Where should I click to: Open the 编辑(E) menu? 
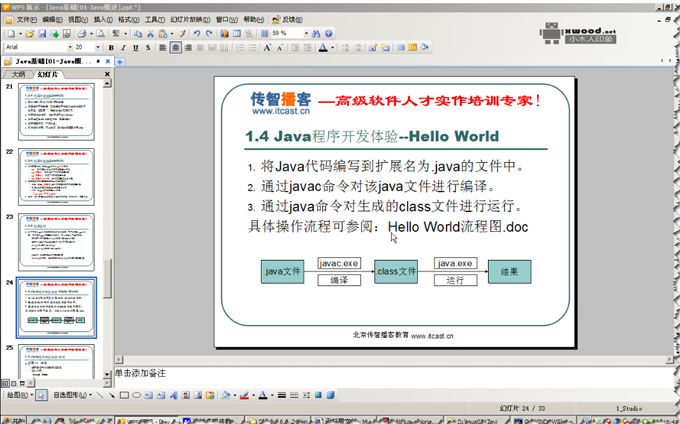52,20
